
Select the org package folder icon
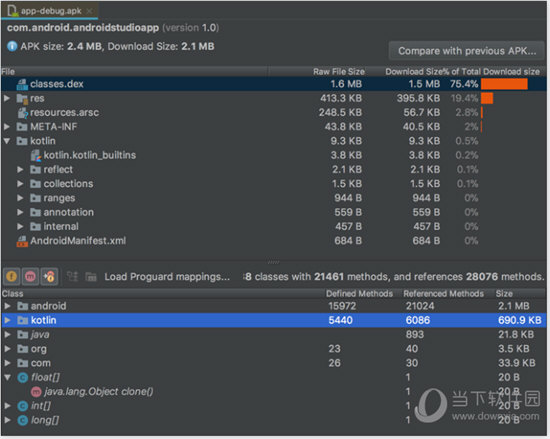point(23,349)
